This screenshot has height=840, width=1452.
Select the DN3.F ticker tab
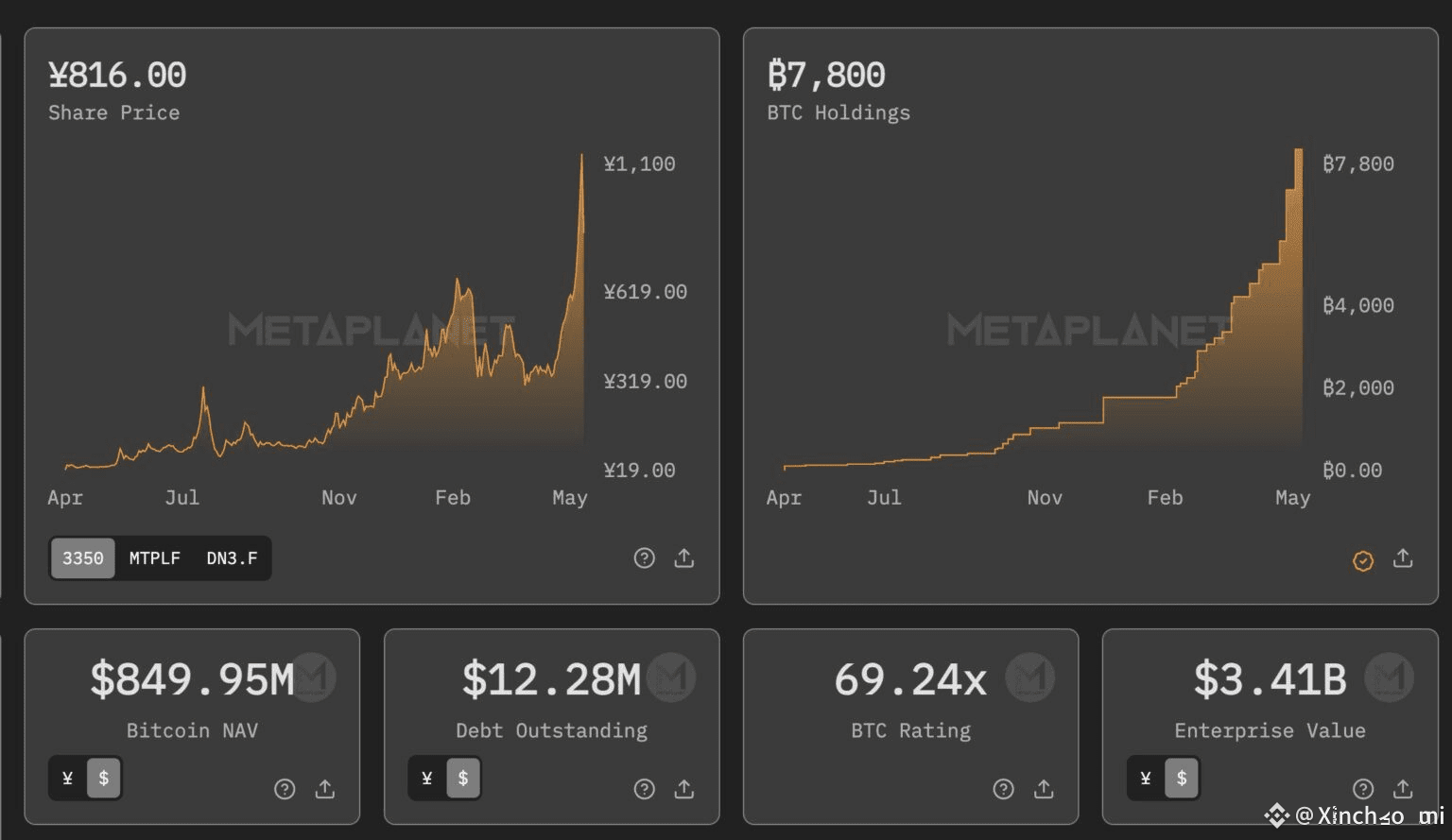click(x=232, y=558)
